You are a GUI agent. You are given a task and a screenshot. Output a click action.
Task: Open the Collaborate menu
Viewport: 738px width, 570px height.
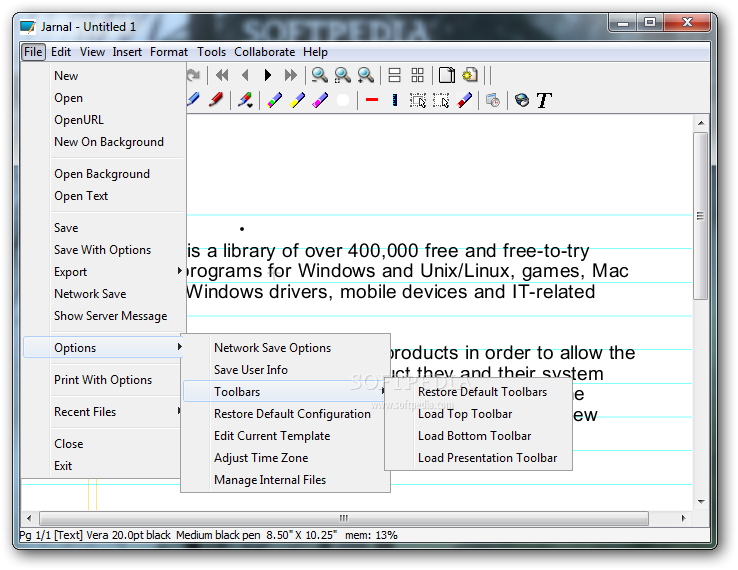click(265, 52)
